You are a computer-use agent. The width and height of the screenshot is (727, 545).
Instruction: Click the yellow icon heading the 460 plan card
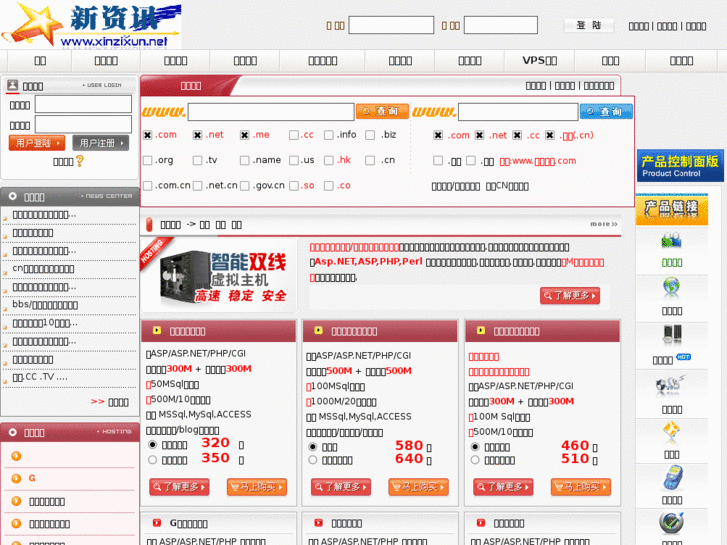480,330
